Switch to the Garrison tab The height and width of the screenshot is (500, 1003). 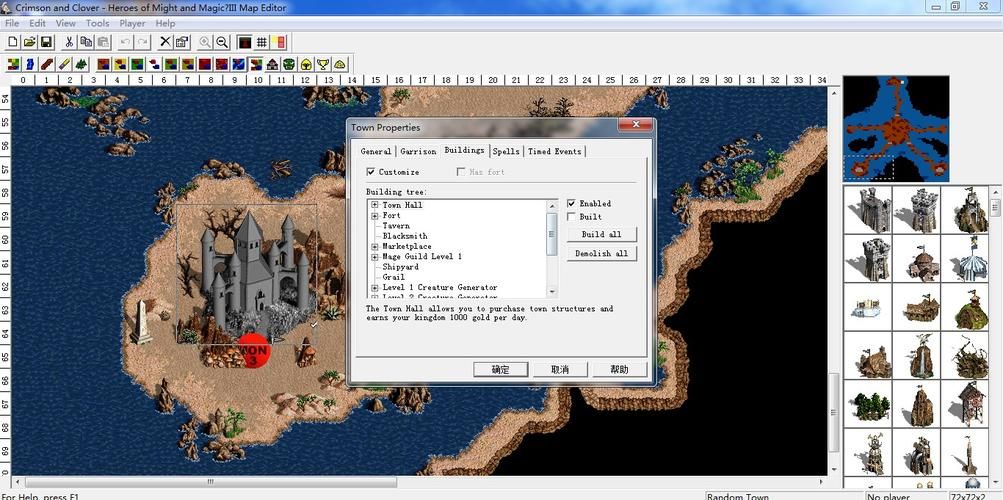pyautogui.click(x=418, y=151)
